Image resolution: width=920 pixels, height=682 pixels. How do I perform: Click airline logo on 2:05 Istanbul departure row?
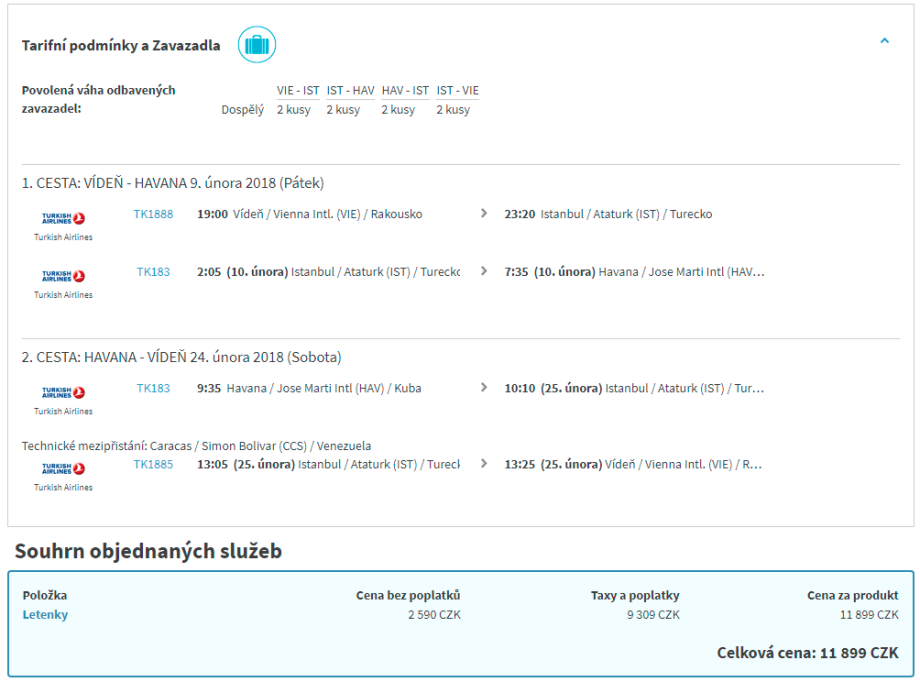point(63,276)
